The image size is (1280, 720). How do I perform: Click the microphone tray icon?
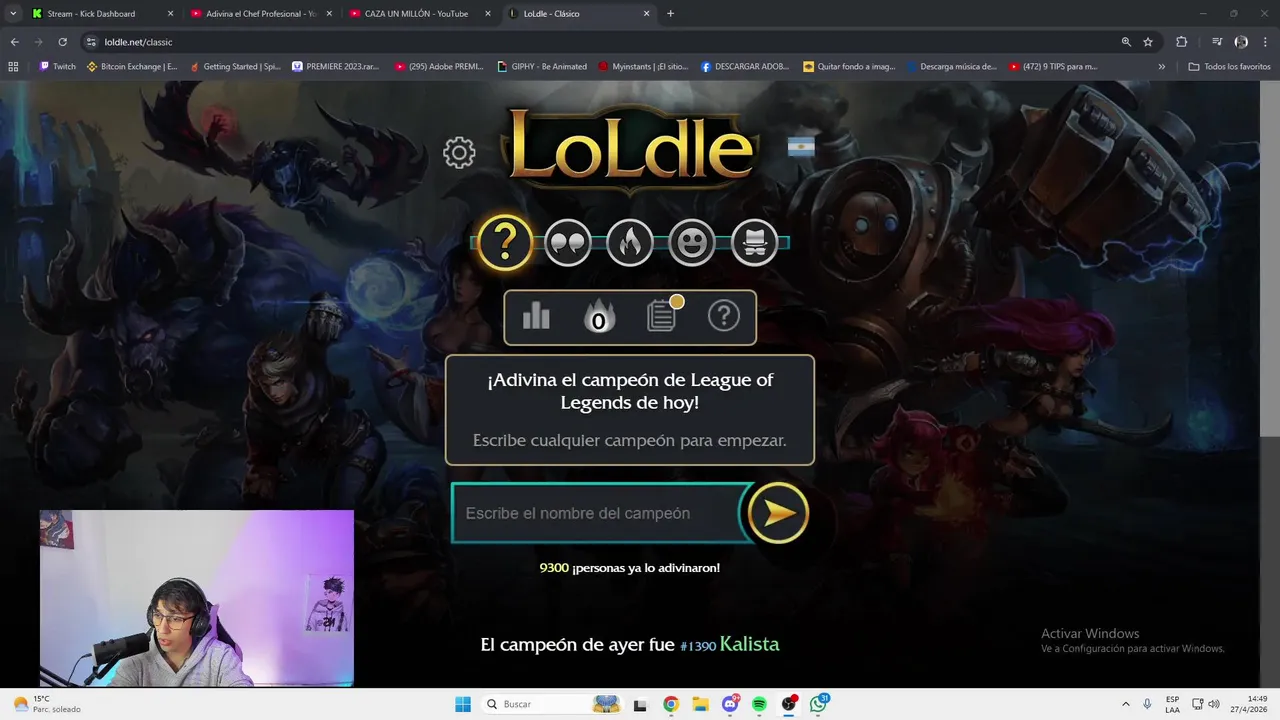click(x=1147, y=704)
